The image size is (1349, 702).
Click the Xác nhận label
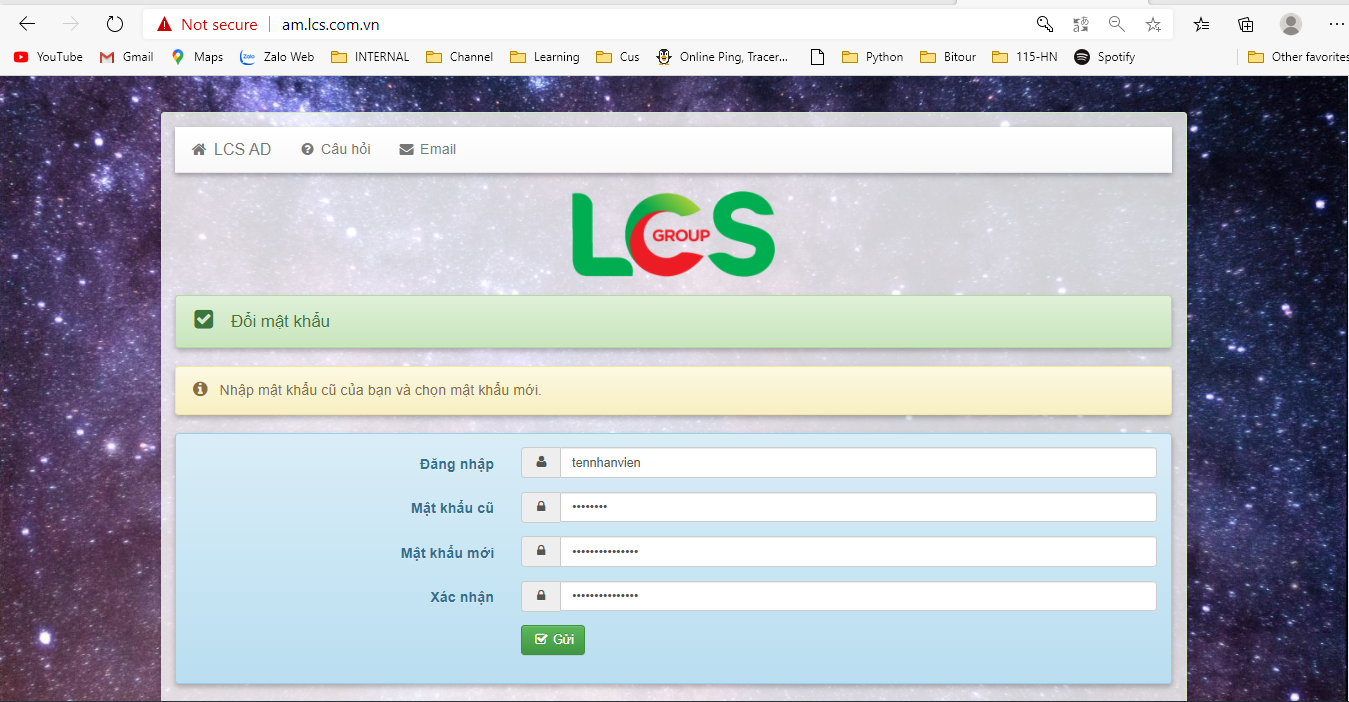(462, 597)
